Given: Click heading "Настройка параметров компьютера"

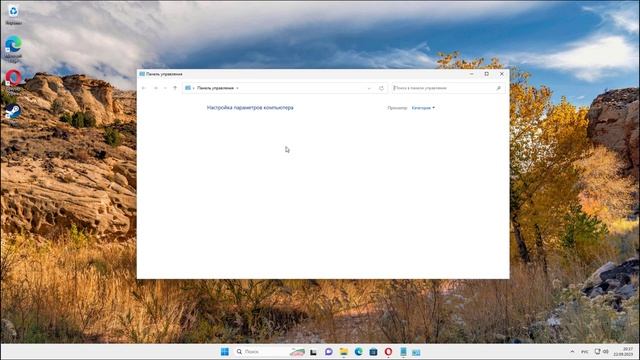Looking at the screenshot, I should 250,108.
